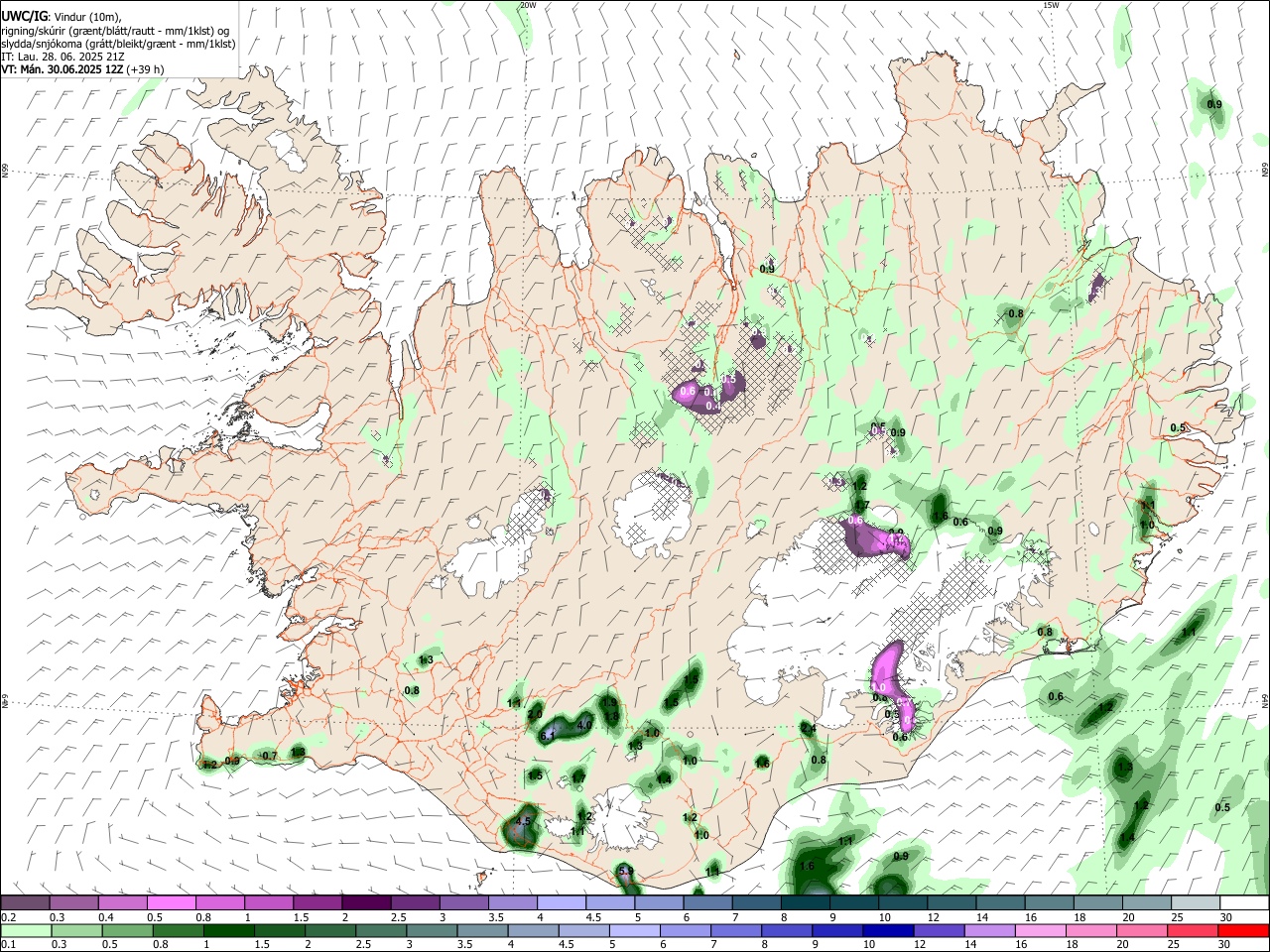Click the 'UWC/IG: Vindur (10m)' title text
The height and width of the screenshot is (952, 1270).
[61, 17]
